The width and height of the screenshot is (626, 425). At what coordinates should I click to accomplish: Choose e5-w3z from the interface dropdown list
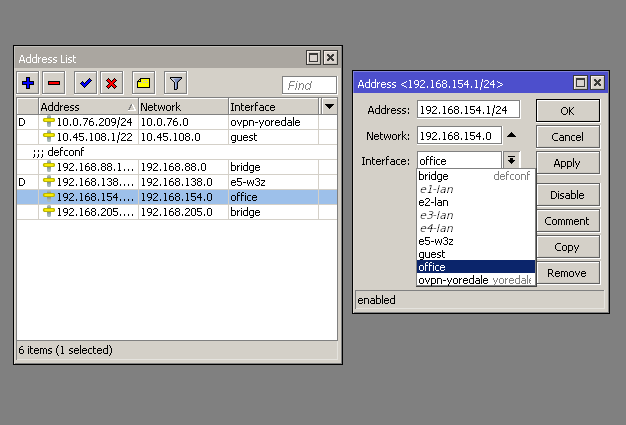pos(475,241)
